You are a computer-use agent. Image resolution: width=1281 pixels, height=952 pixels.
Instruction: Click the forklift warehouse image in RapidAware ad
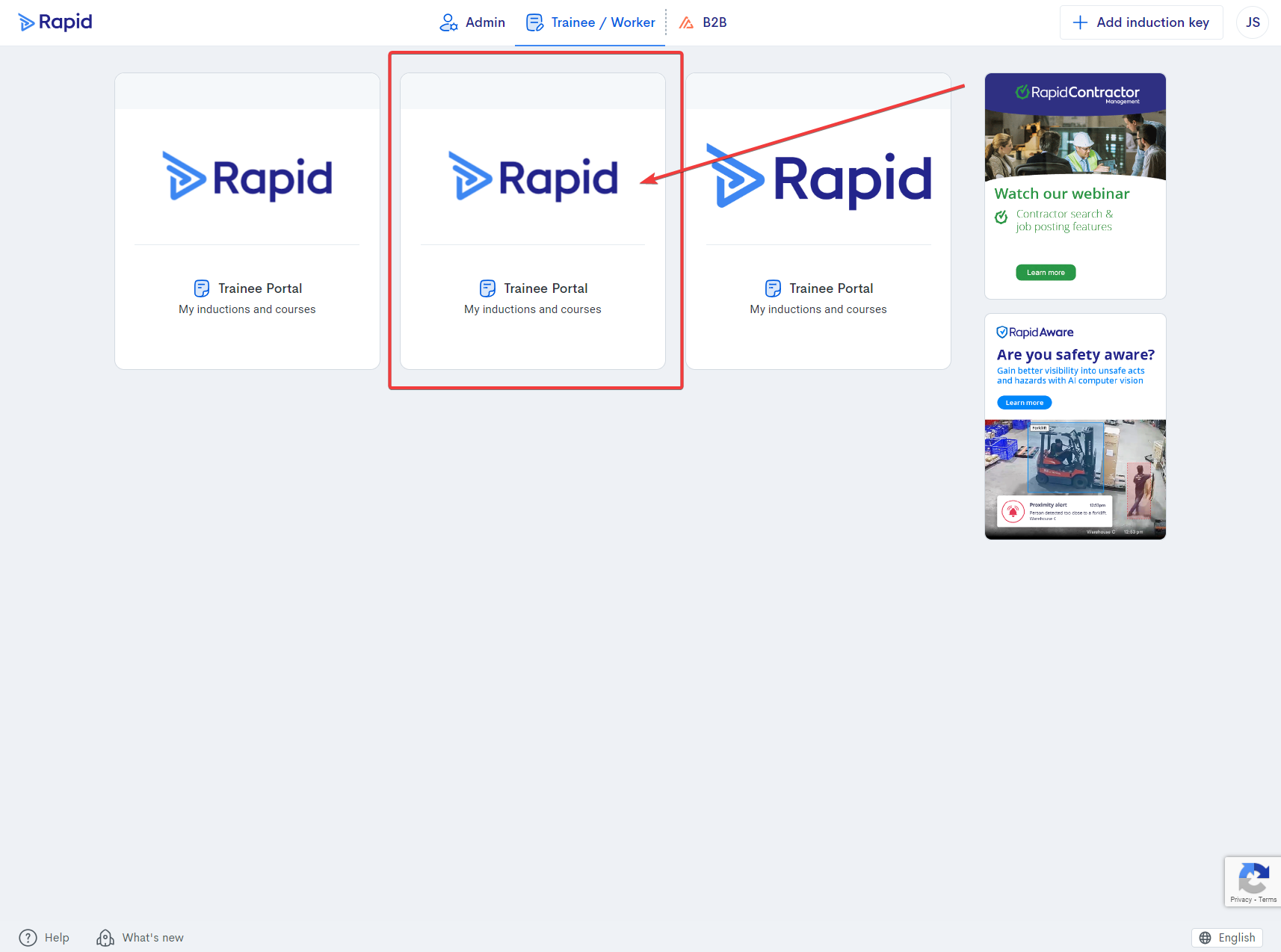(1075, 479)
